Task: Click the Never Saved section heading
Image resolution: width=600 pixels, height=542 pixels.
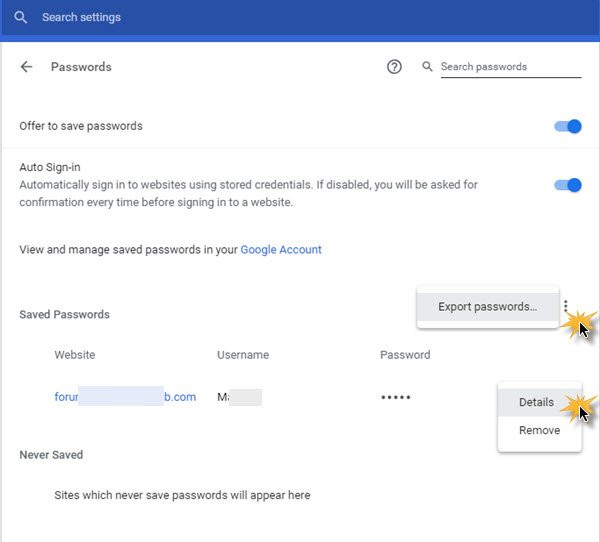Action: 51,455
